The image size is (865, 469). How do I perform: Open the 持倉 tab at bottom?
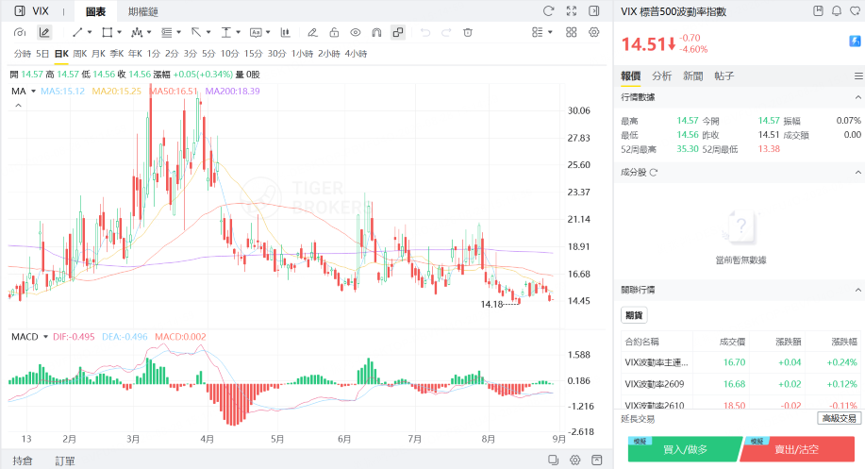click(x=23, y=461)
